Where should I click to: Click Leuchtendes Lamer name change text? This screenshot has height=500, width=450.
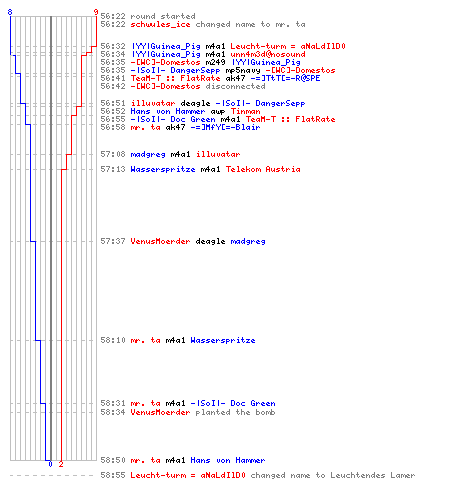coord(373,475)
